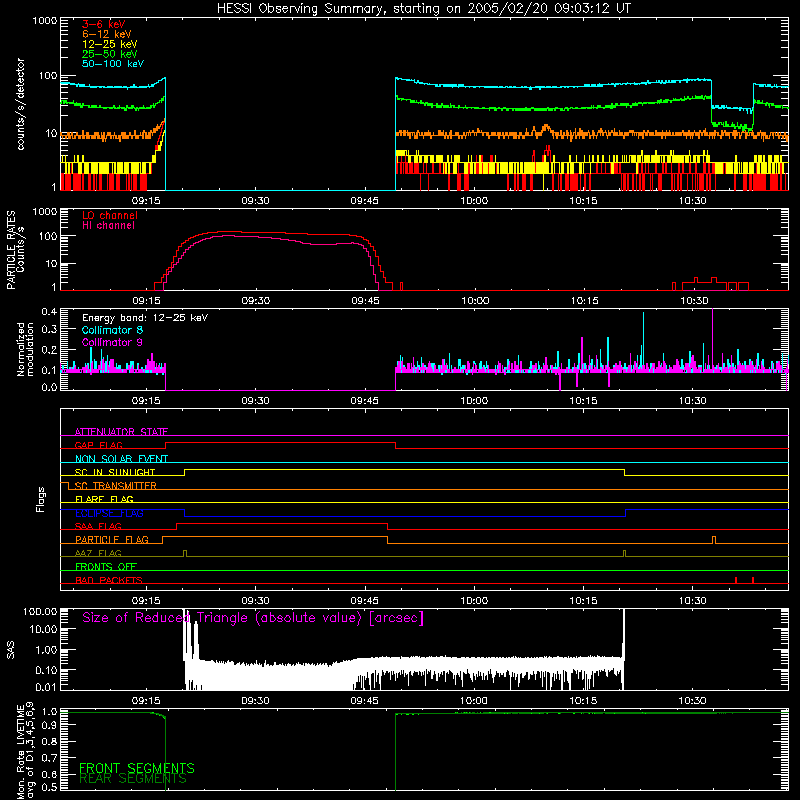Screen dimensions: 800x800
Task: Select the Collimator 9 legend label
Action: (112, 342)
